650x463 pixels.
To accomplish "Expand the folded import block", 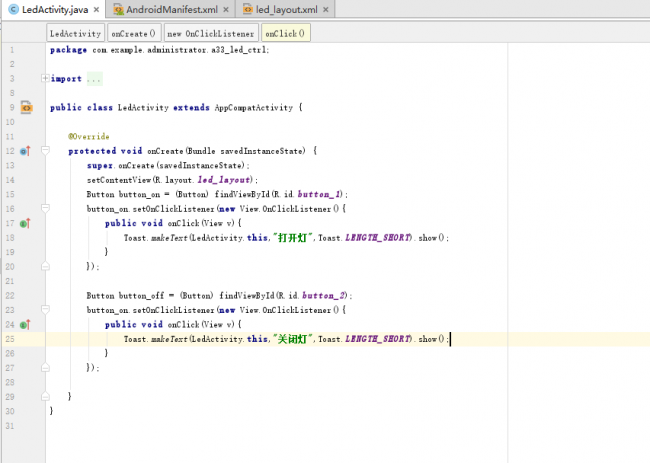I will [x=45, y=78].
